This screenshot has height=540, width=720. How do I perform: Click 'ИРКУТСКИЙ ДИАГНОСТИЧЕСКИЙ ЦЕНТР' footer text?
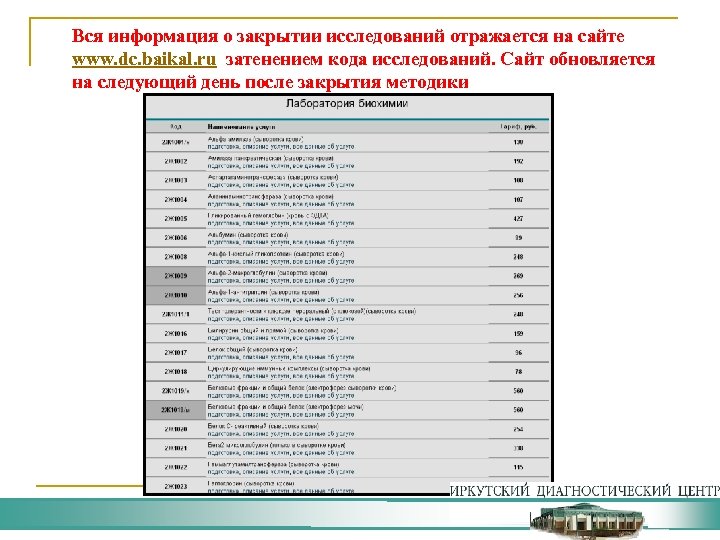point(585,490)
